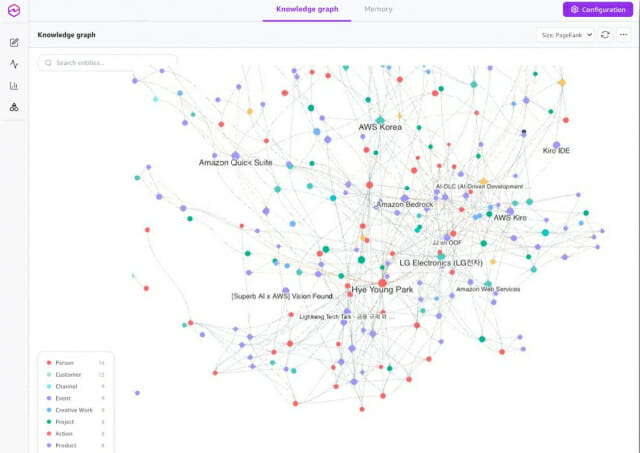The height and width of the screenshot is (453, 640).
Task: Click the app logo in the sidebar
Action: pos(14,10)
